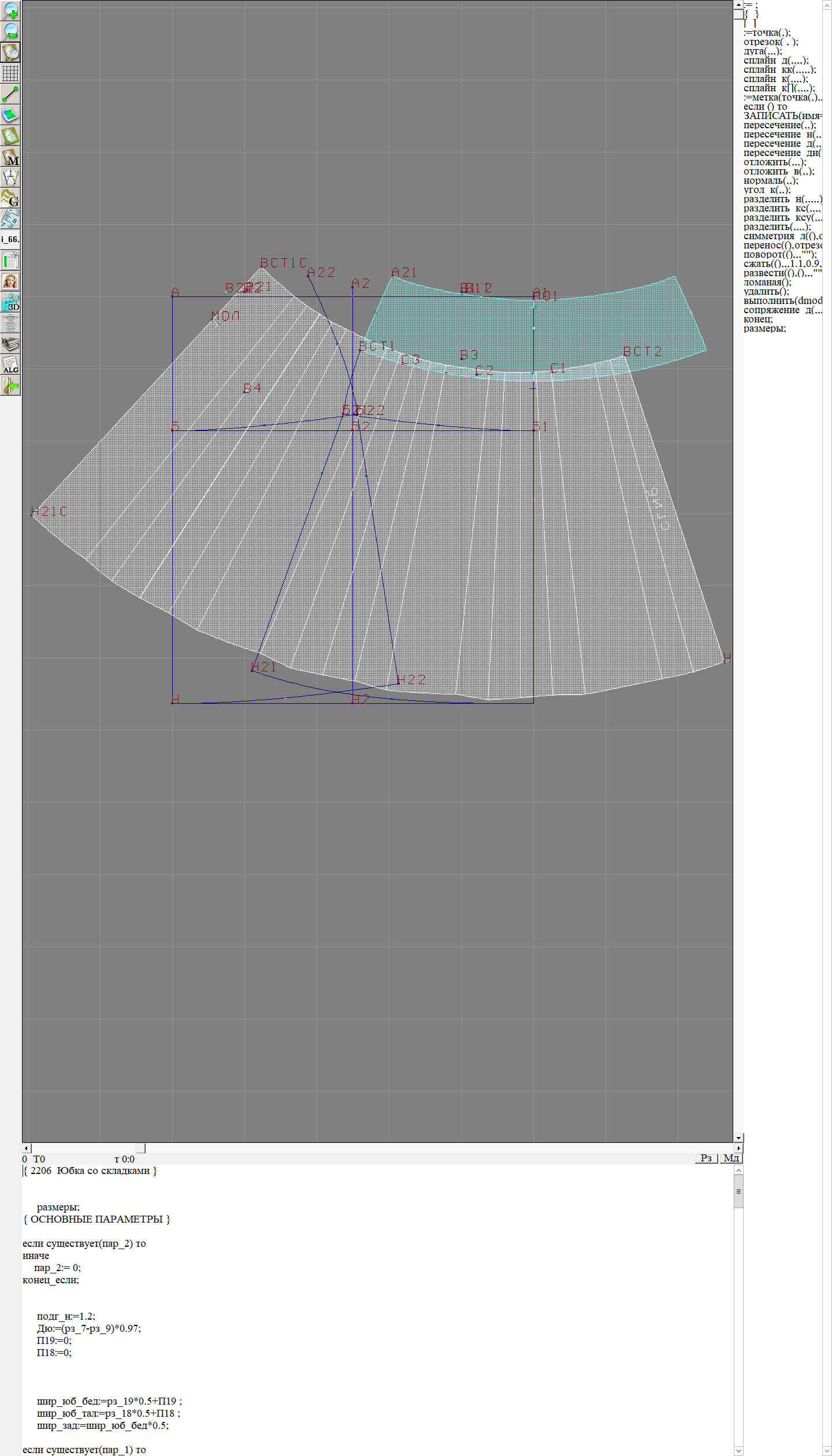Viewport: 832px width, 1456px height.
Task: Click the zoom in magnifier icon
Action: [x=10, y=10]
